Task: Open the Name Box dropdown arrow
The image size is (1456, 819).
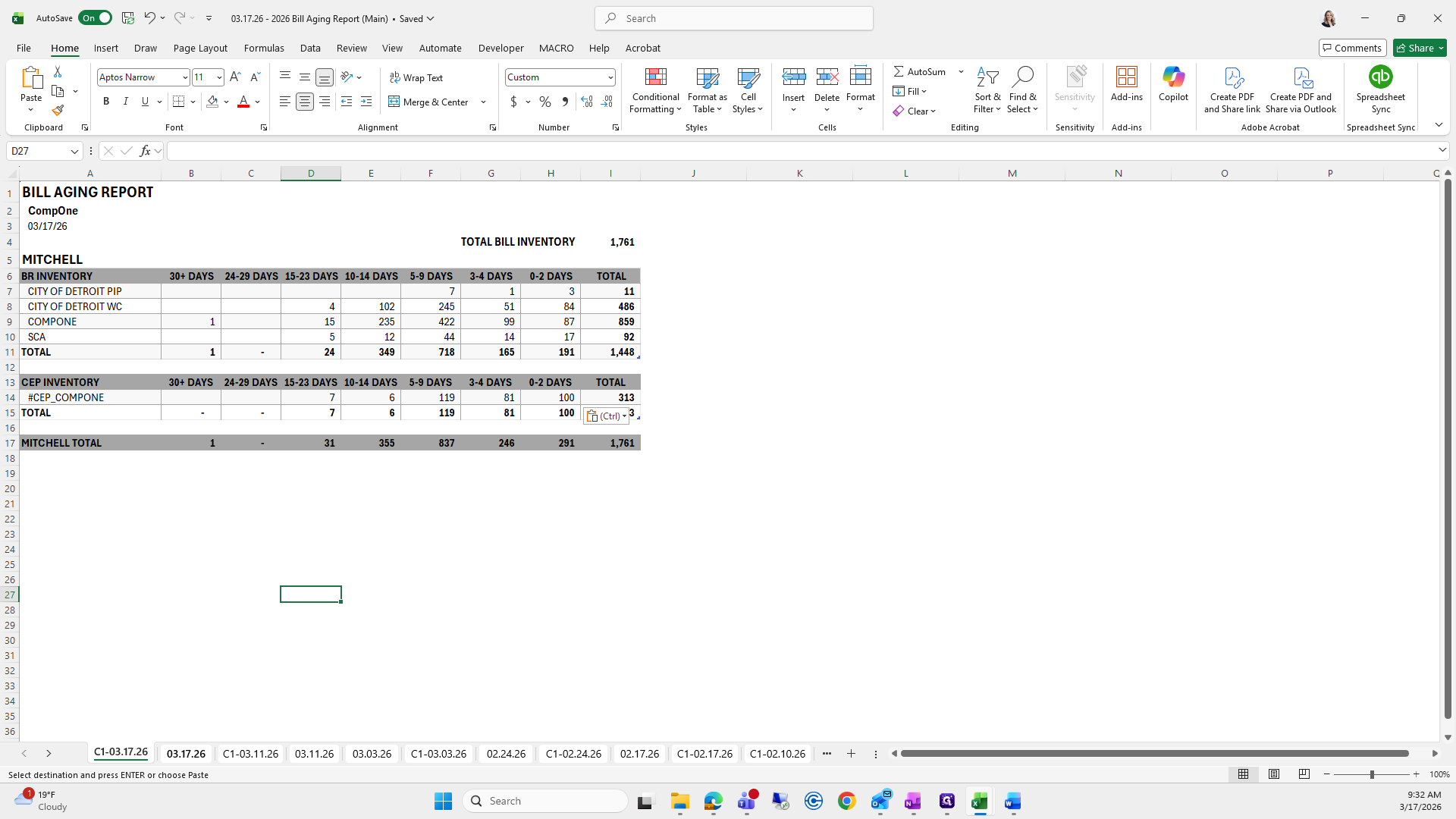Action: pyautogui.click(x=74, y=151)
